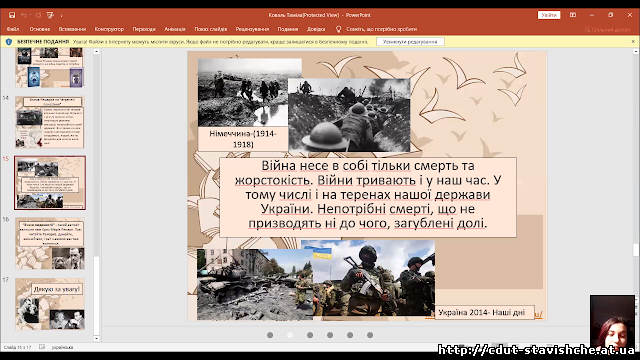640x360 pixels.
Task: Click the Увійти sign-in button
Action: 549,15
